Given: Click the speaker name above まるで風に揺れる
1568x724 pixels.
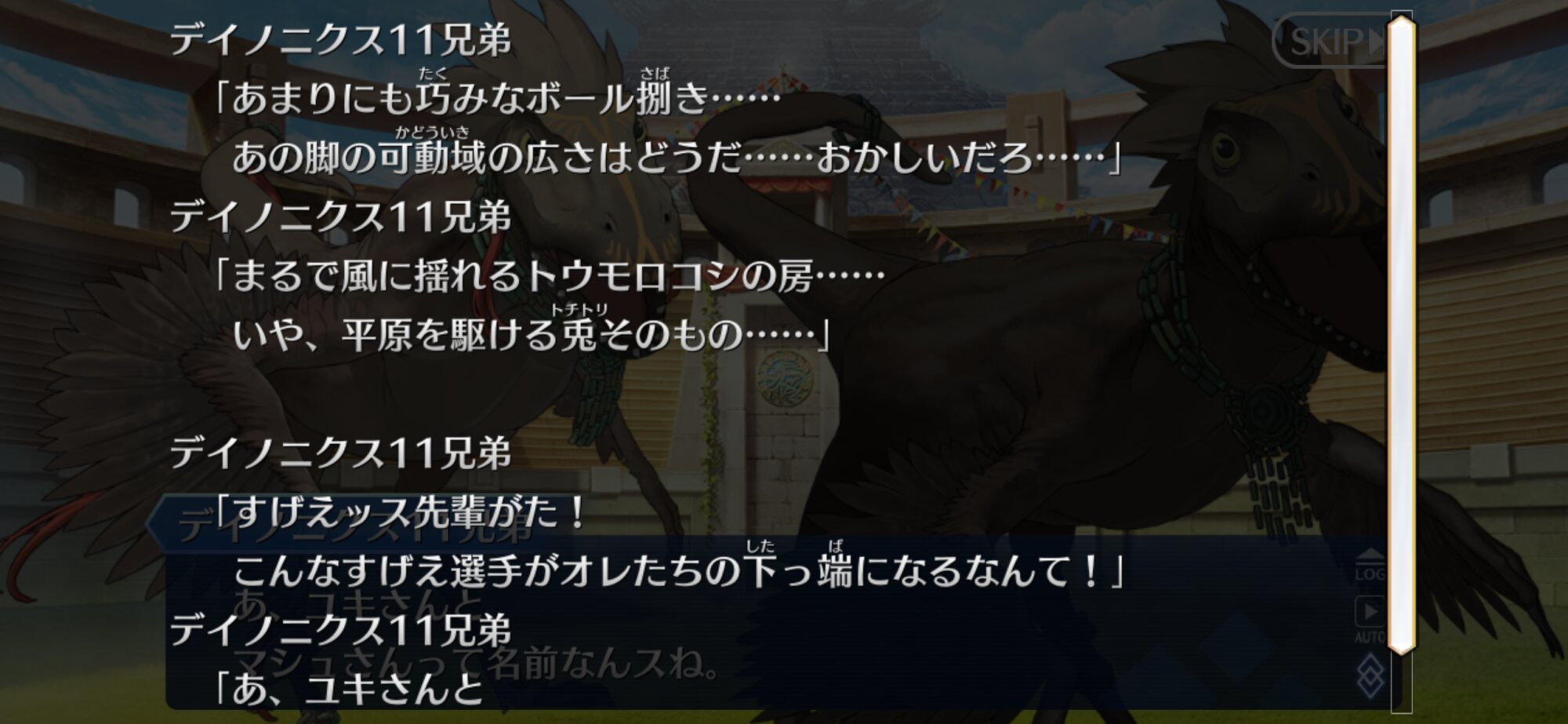Looking at the screenshot, I should (x=340, y=217).
